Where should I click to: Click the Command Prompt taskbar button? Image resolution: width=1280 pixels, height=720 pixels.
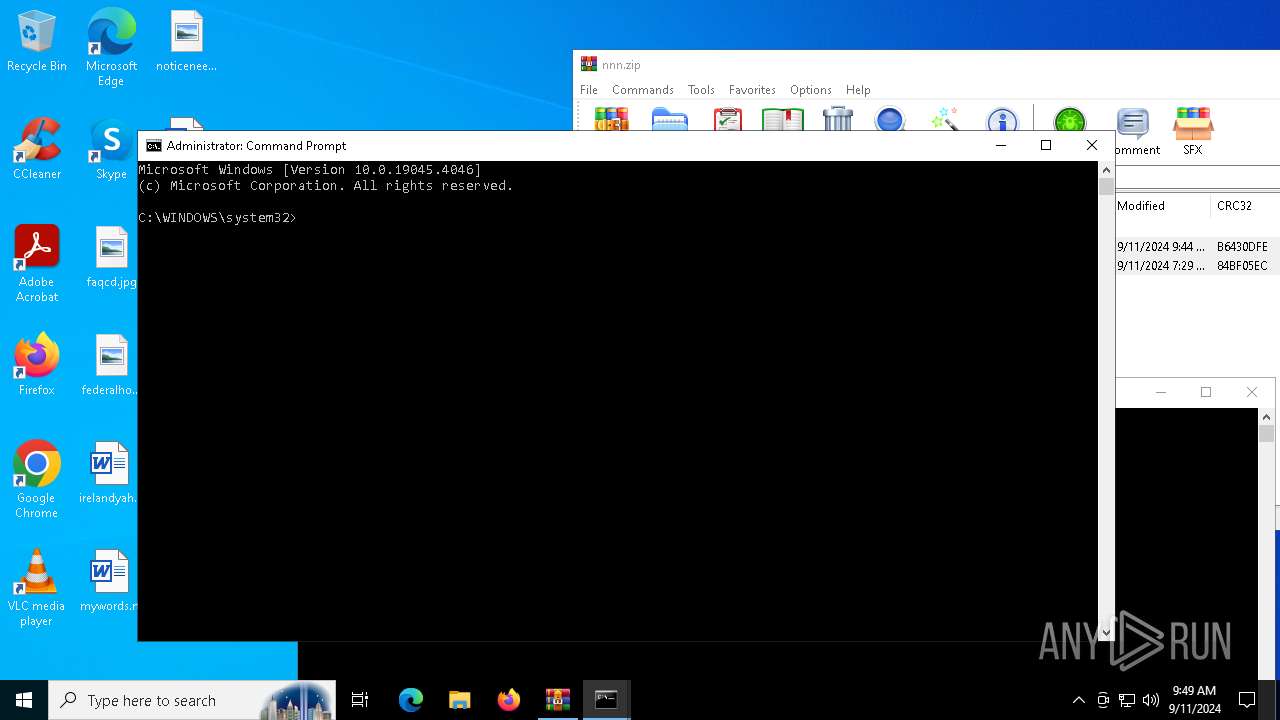pyautogui.click(x=606, y=700)
